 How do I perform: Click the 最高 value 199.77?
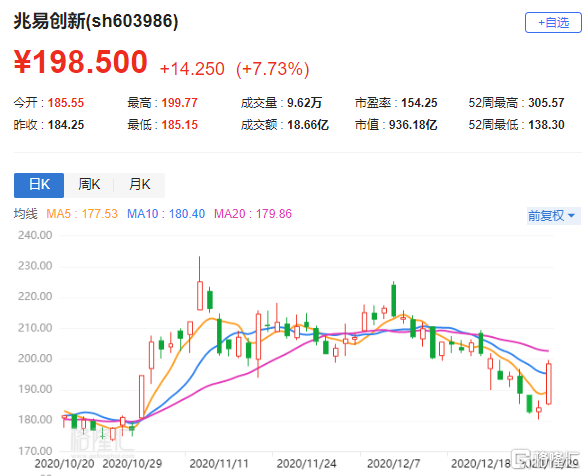click(x=179, y=103)
